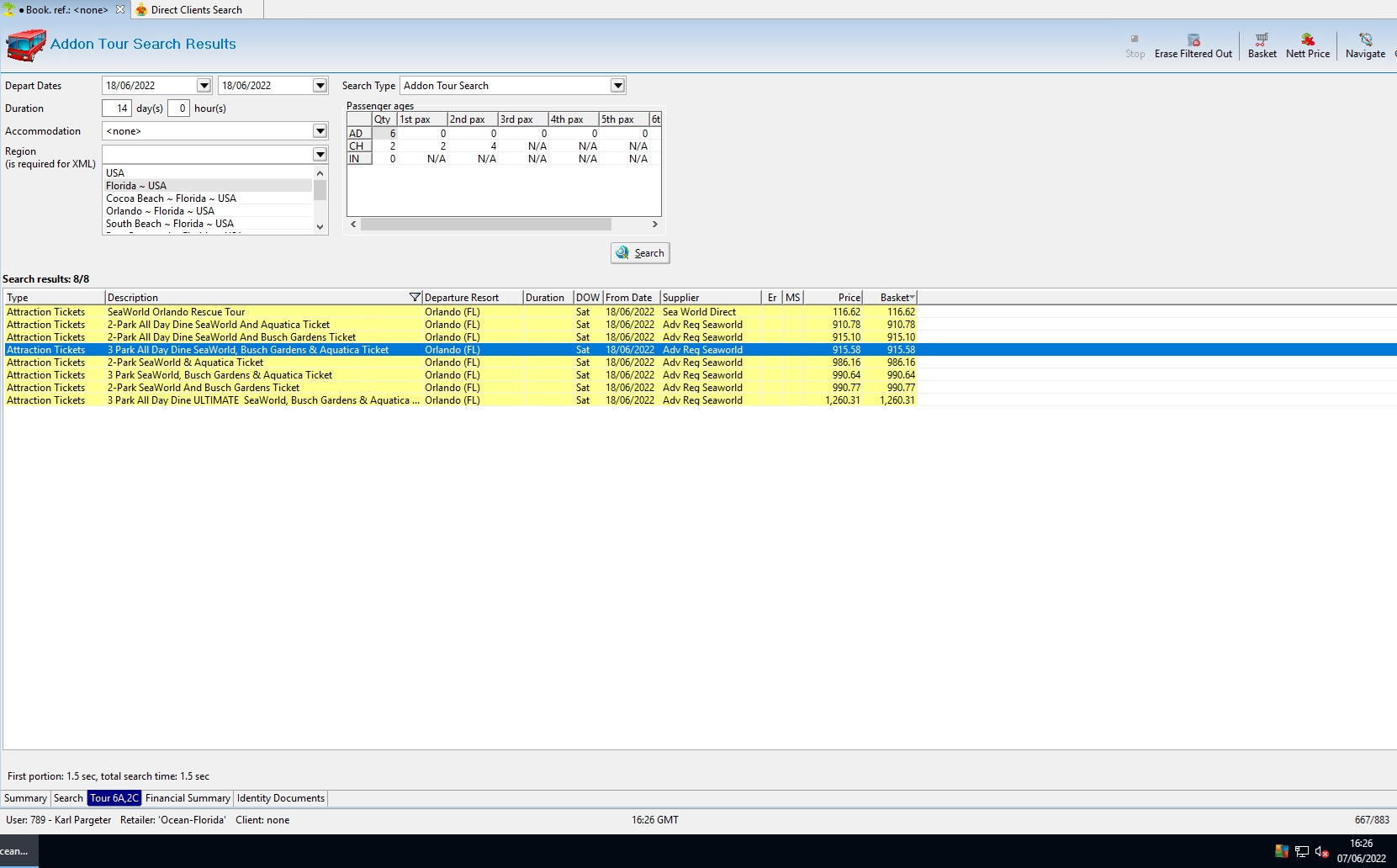The width and height of the screenshot is (1397, 868).
Task: Sort results by the Supplier column header
Action: click(711, 298)
